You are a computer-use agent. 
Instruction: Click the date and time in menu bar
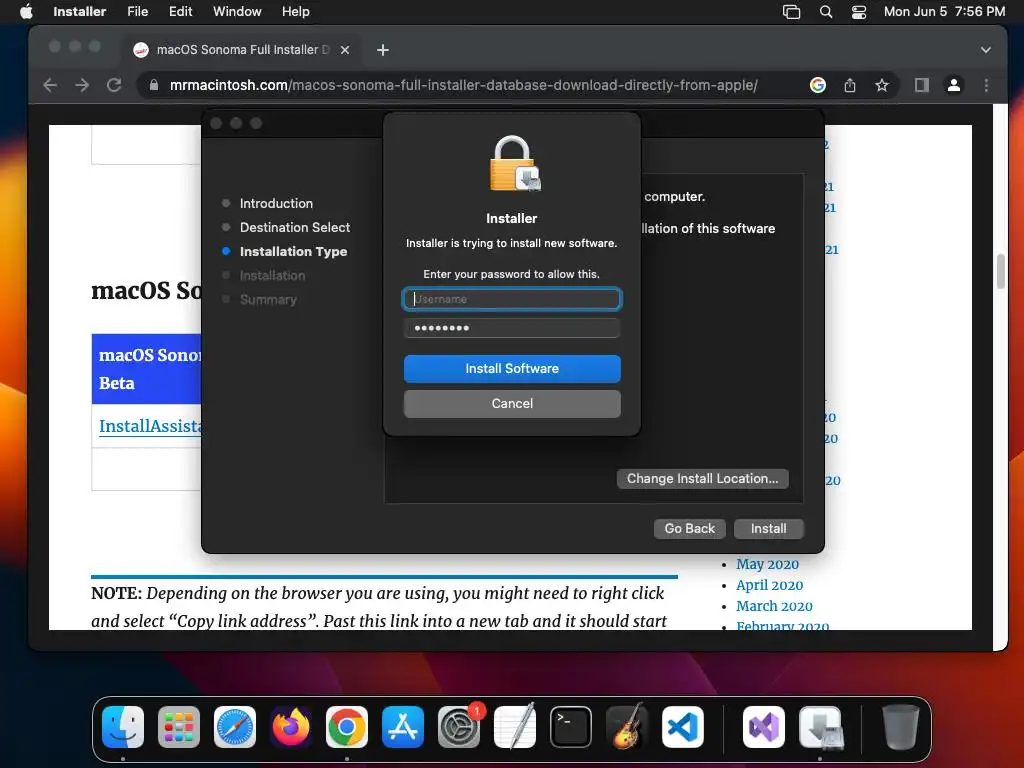click(944, 11)
